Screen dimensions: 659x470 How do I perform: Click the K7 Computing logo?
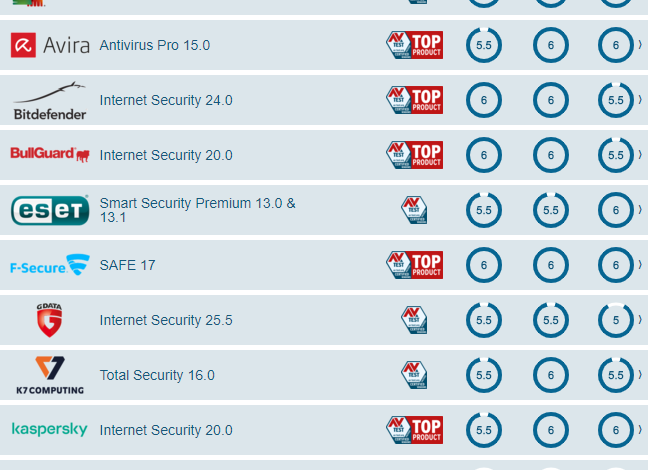(50, 375)
